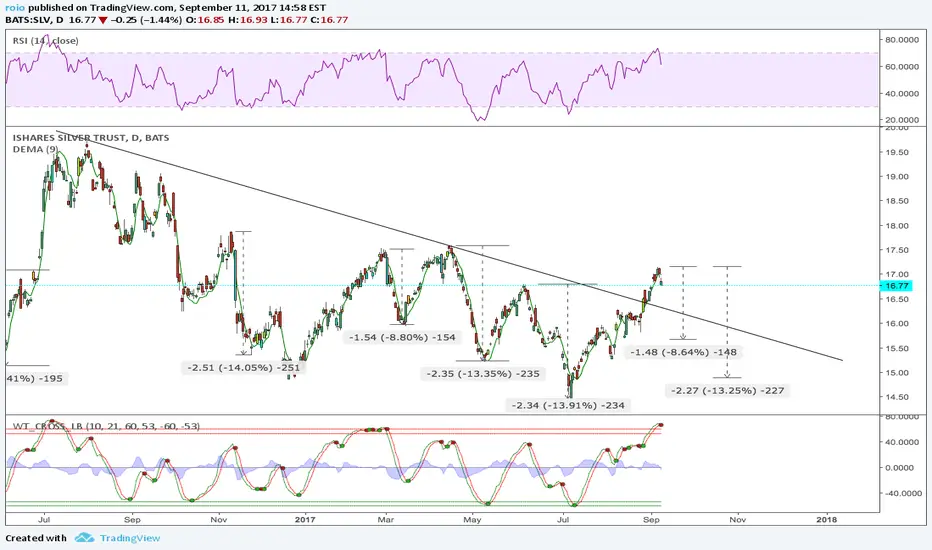The height and width of the screenshot is (550, 932).
Task: Click the -1.48 (-8.64%) -148 measurement label
Action: tap(683, 352)
